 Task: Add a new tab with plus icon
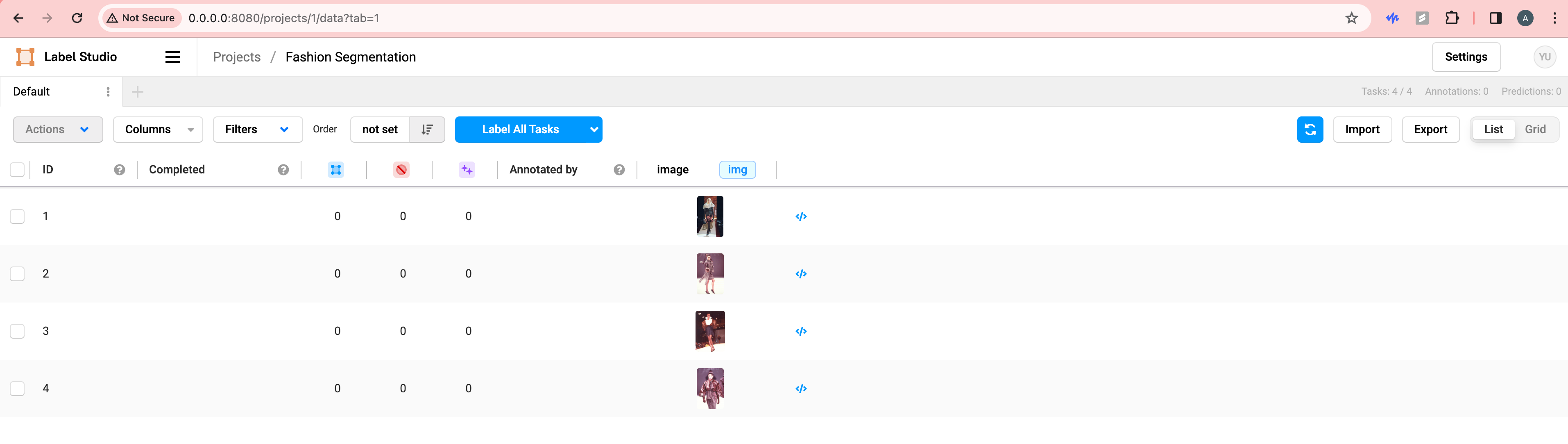coord(138,92)
